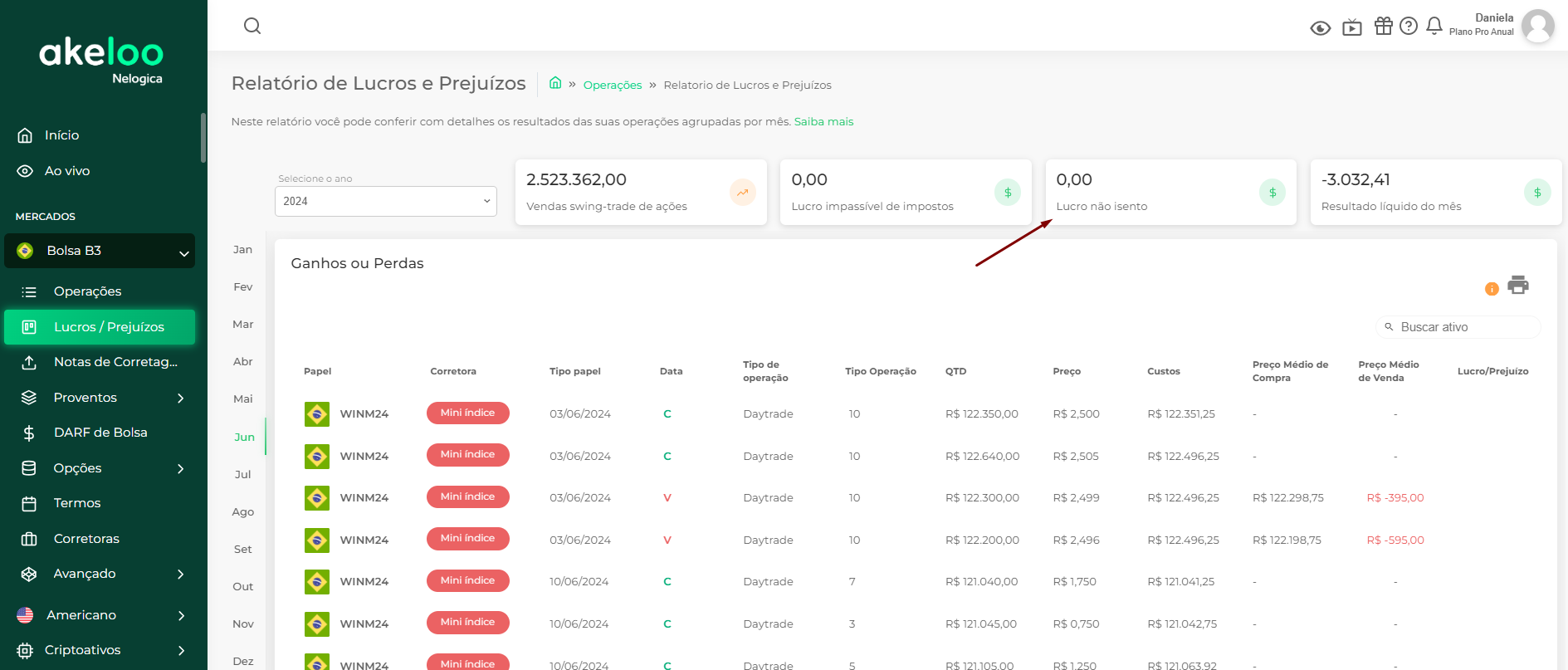Click the sidebar scrollbar

[x=203, y=138]
